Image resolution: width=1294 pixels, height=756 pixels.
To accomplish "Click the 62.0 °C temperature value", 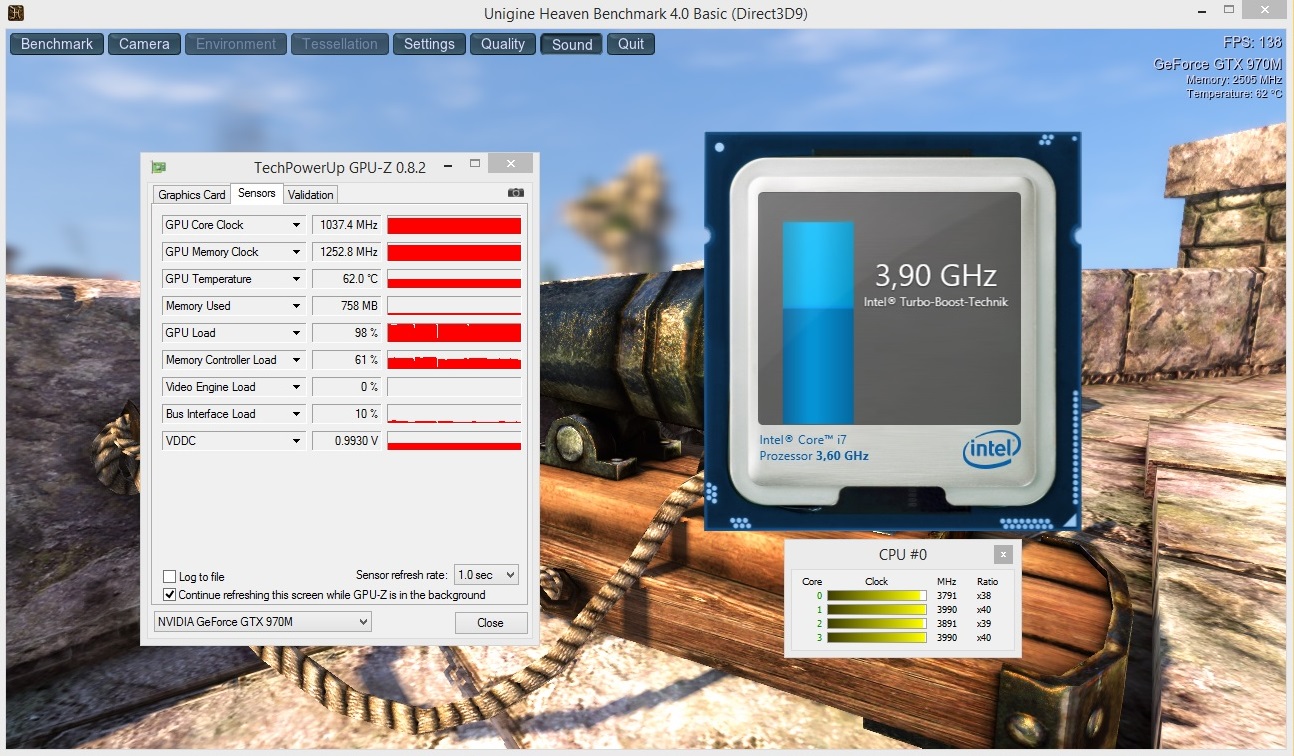I will (x=346, y=279).
